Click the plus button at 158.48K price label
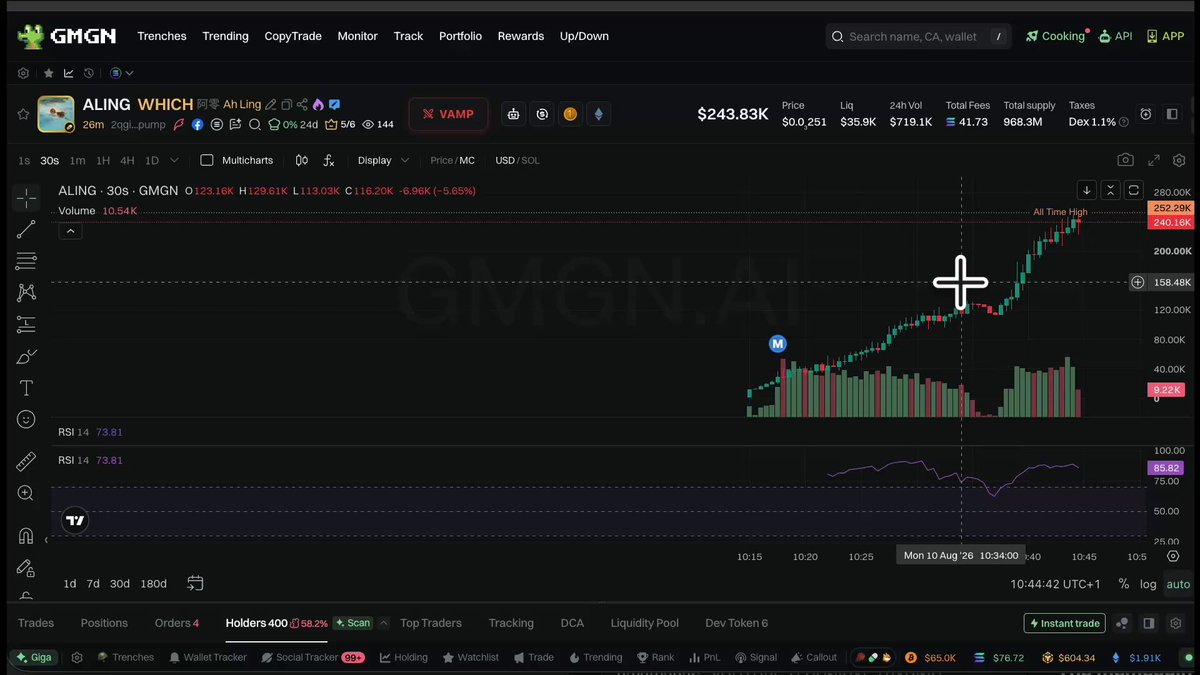 [1138, 283]
